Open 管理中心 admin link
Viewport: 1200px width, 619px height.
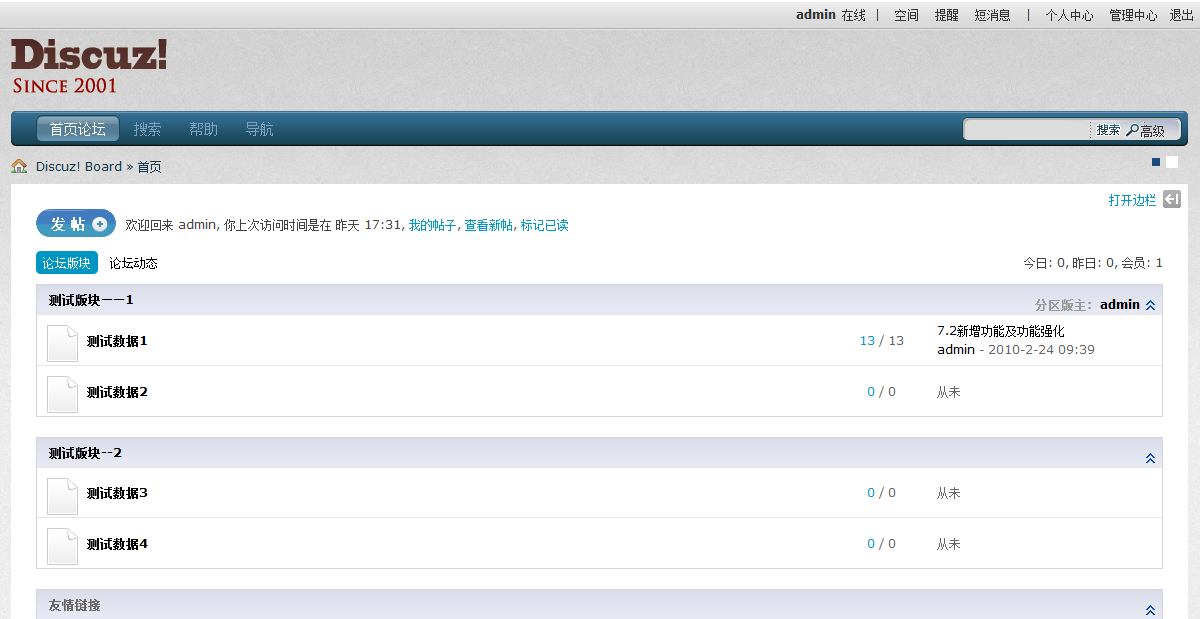(x=1133, y=15)
